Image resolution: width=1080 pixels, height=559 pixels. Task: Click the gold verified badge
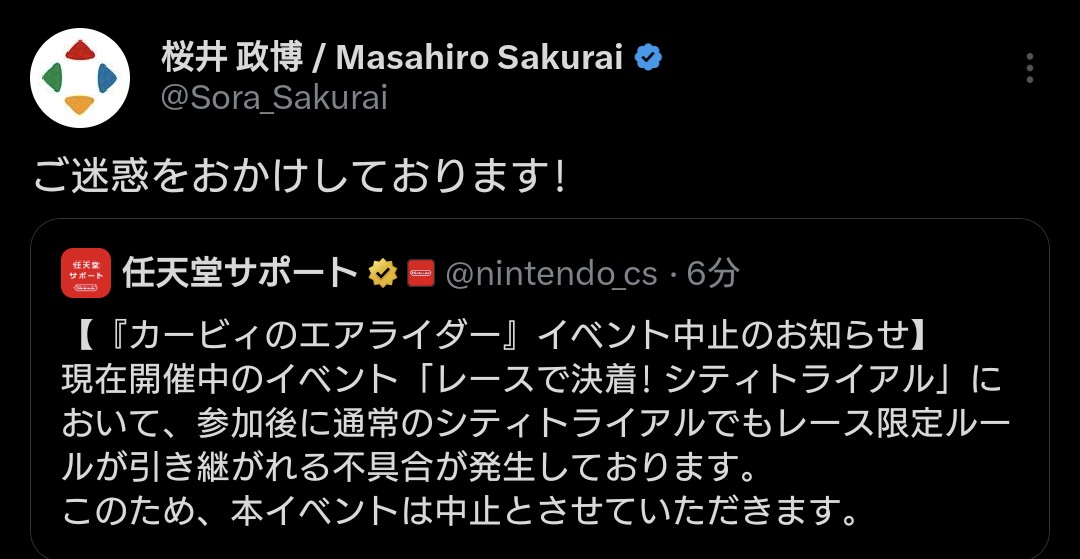tap(382, 273)
